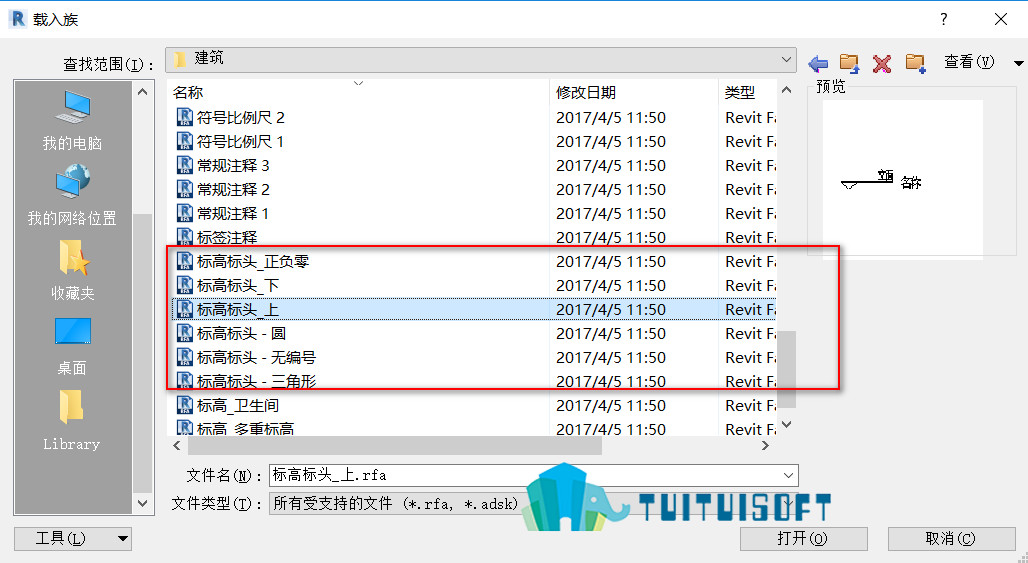Click the family preview thumbnail
The width and height of the screenshot is (1028, 563).
[x=903, y=179]
